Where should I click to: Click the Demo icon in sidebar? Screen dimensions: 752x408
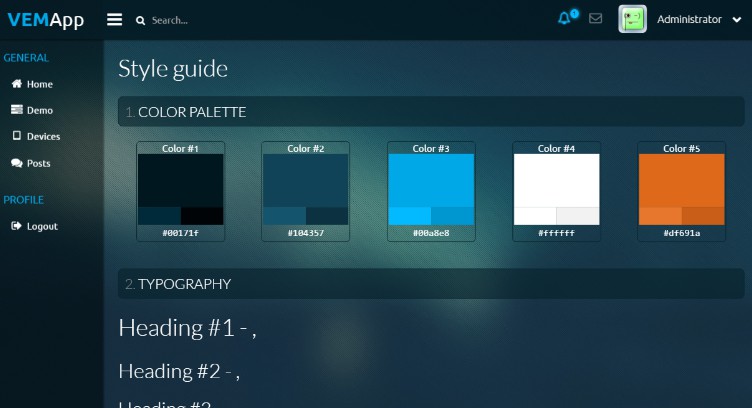point(17,110)
